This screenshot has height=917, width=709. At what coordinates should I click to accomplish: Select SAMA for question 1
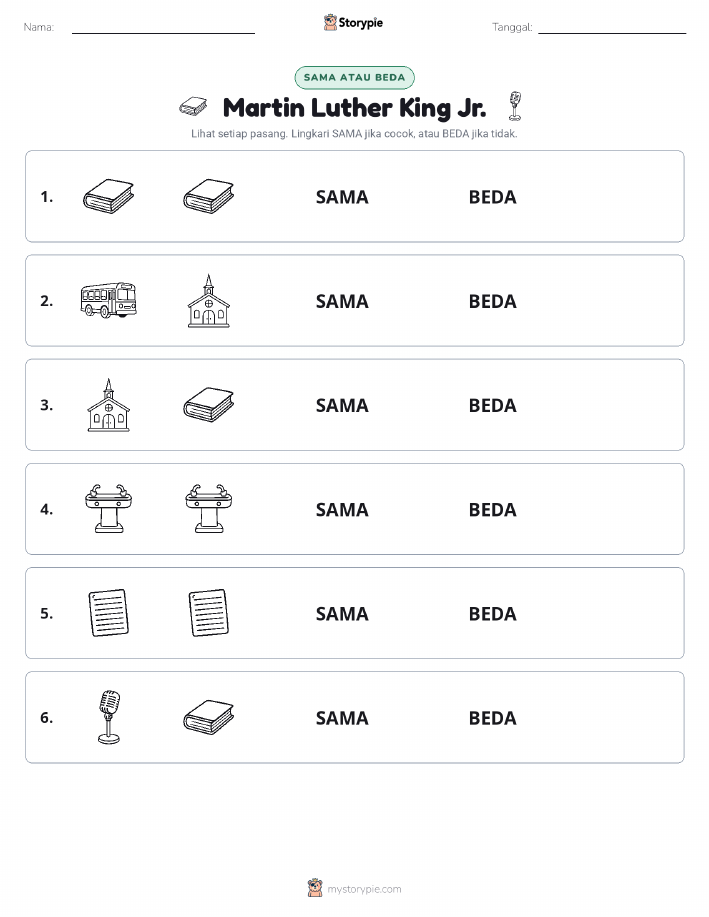(342, 197)
